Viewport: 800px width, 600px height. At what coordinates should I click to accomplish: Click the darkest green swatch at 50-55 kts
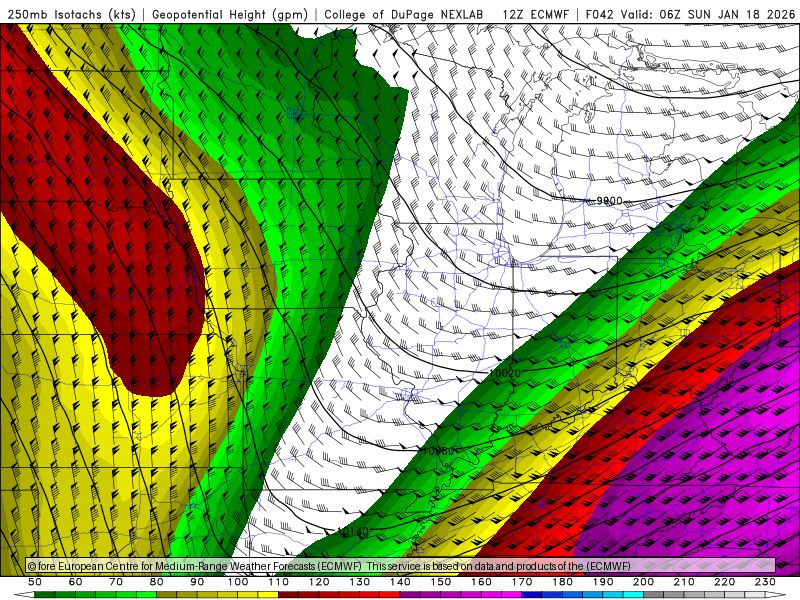pyautogui.click(x=44, y=595)
